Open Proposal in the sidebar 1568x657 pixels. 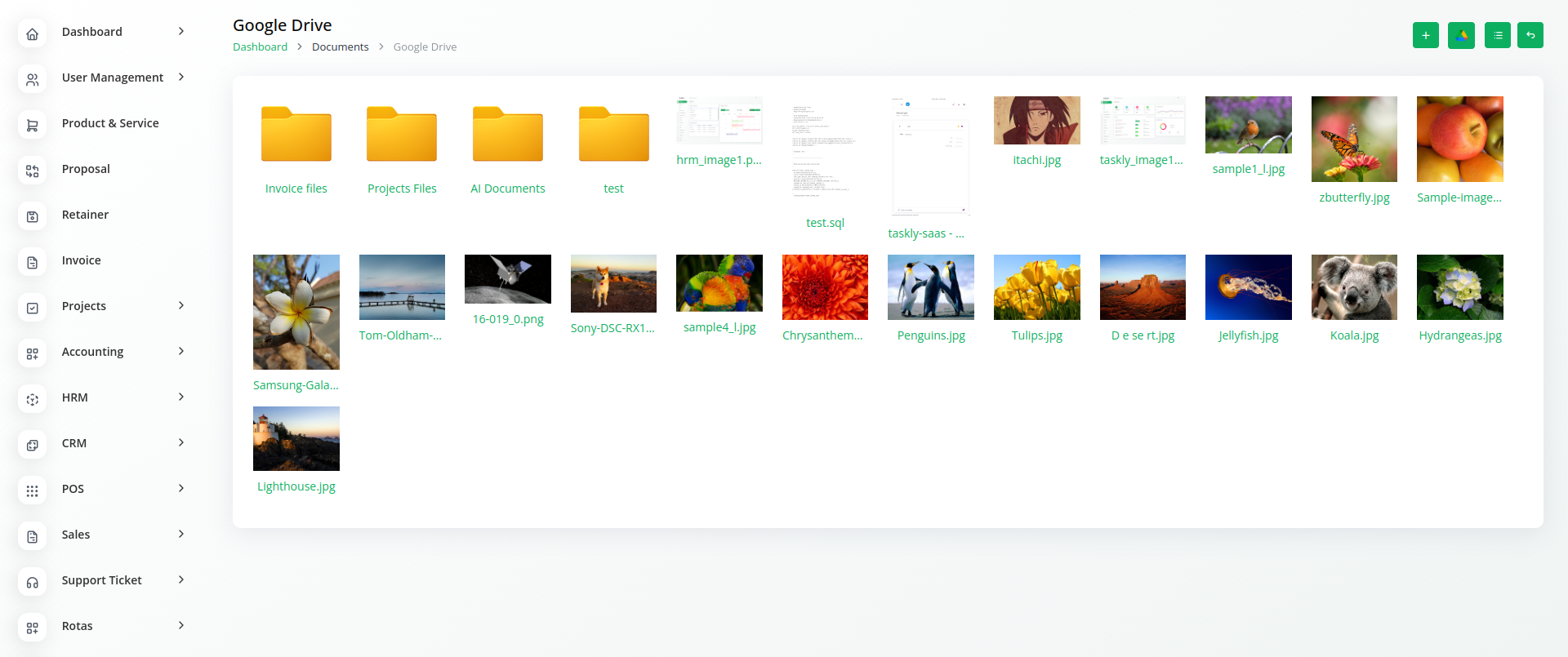[86, 169]
